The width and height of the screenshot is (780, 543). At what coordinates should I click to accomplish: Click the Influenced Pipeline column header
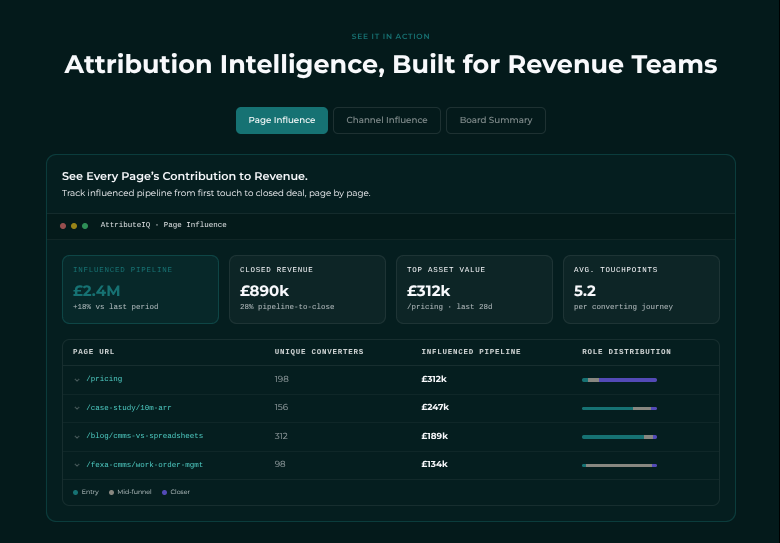[x=471, y=352]
